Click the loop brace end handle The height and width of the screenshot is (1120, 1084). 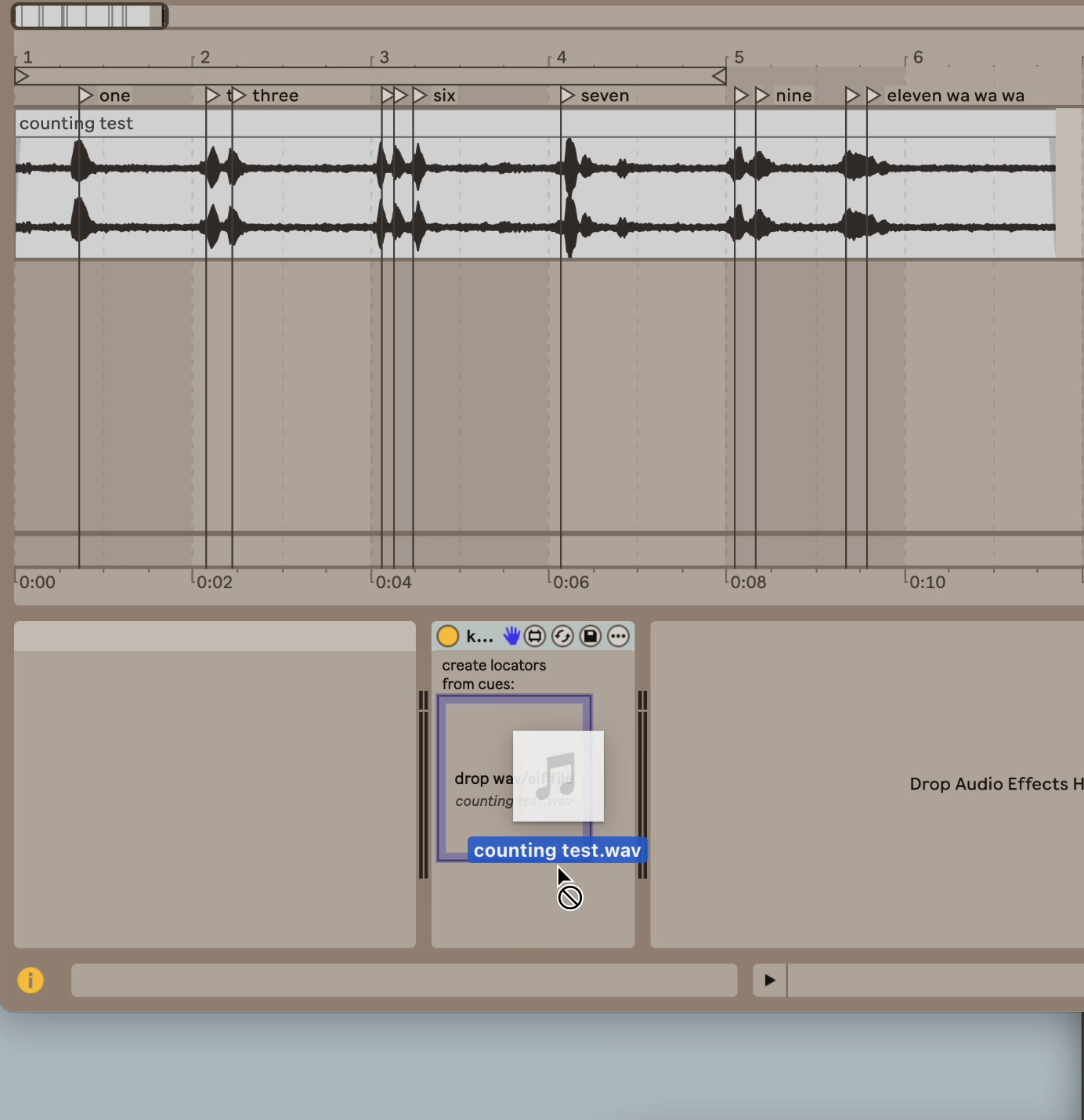click(718, 76)
